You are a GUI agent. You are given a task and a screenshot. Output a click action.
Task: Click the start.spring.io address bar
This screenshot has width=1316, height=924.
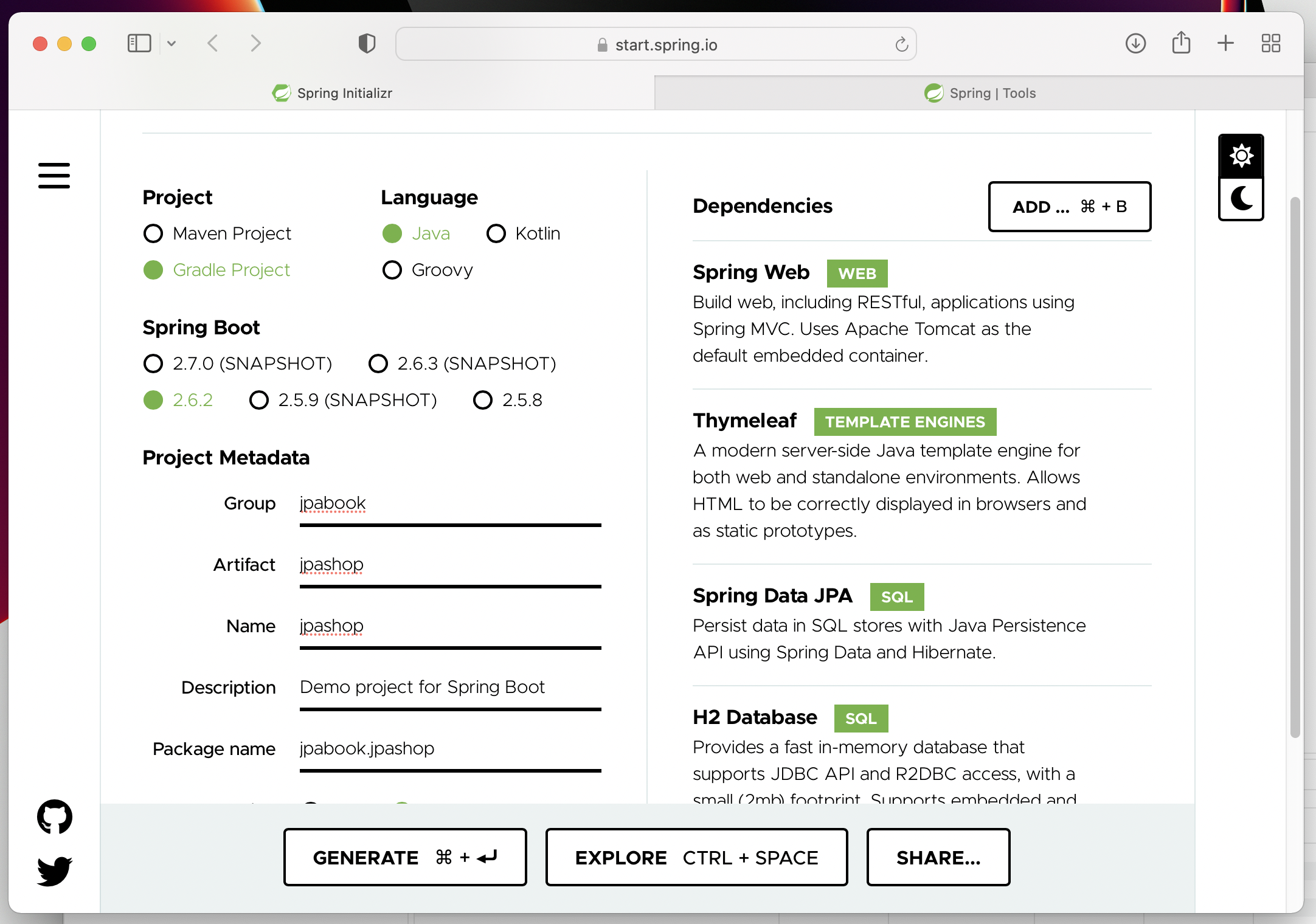656,44
